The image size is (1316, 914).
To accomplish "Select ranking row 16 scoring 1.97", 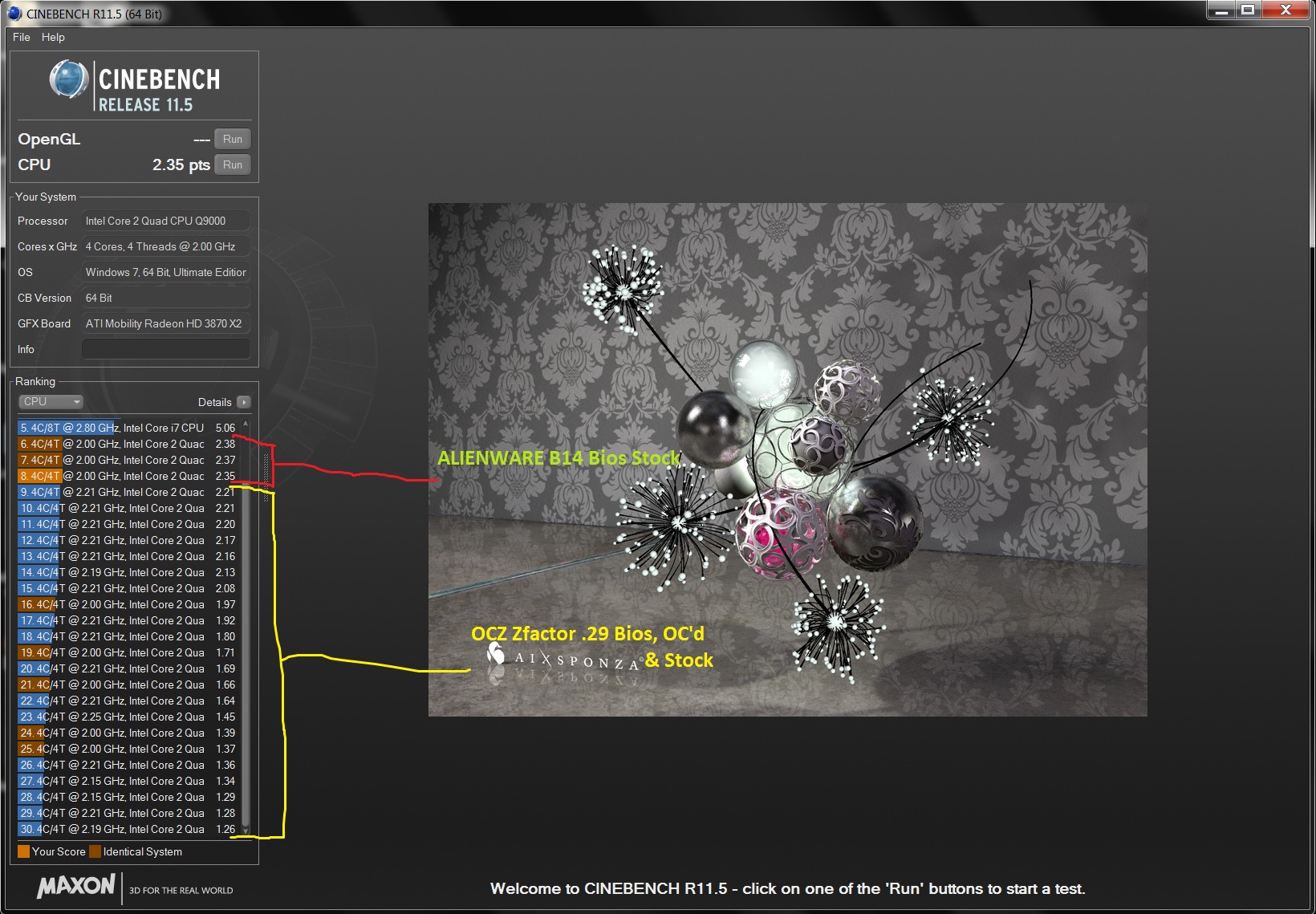I will [128, 604].
